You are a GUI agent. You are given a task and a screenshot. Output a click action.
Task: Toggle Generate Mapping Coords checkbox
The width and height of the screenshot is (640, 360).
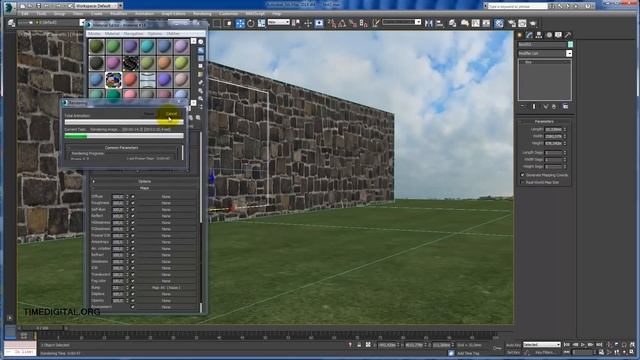[x=522, y=175]
